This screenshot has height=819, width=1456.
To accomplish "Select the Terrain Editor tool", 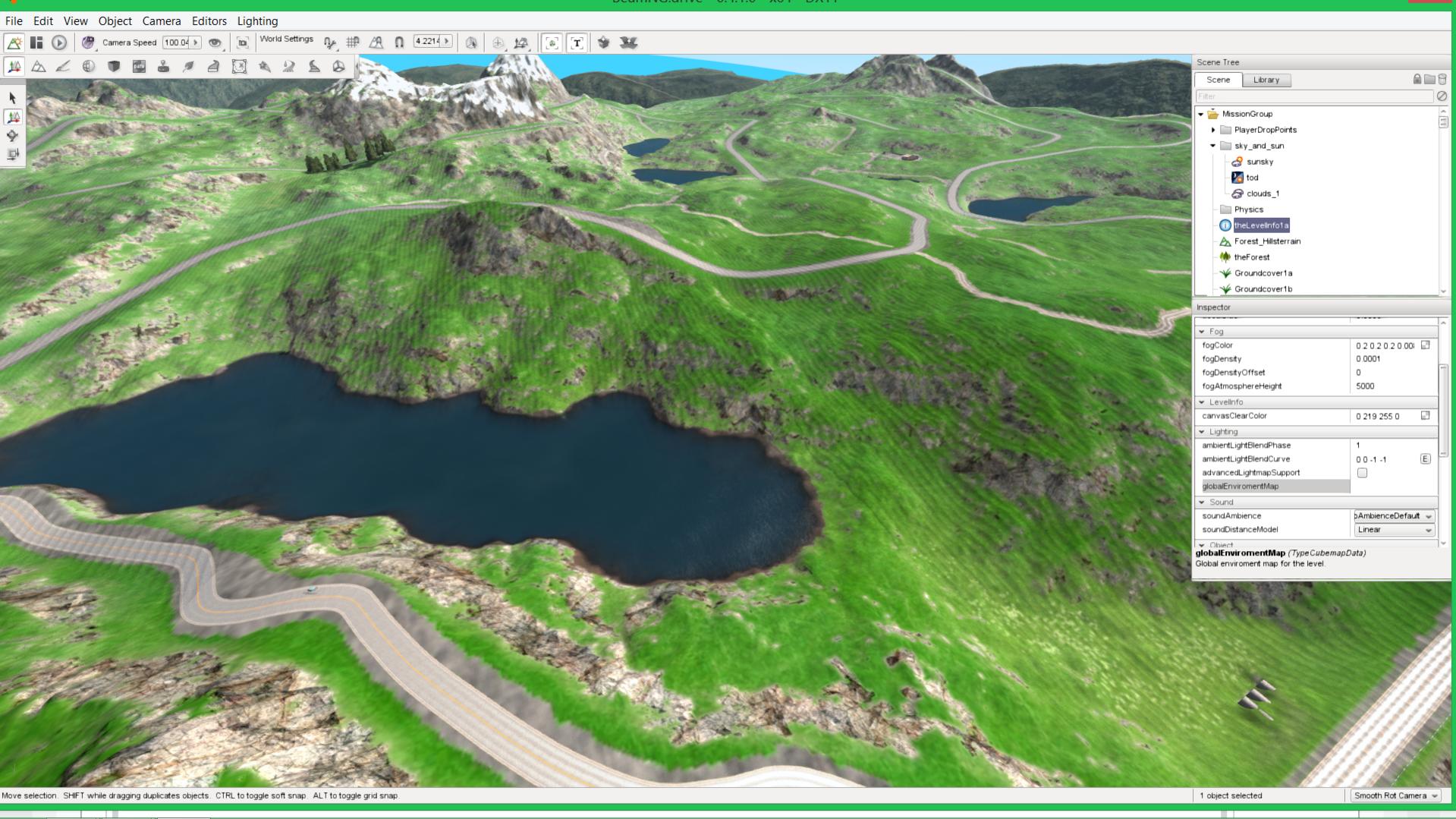I will (x=38, y=67).
